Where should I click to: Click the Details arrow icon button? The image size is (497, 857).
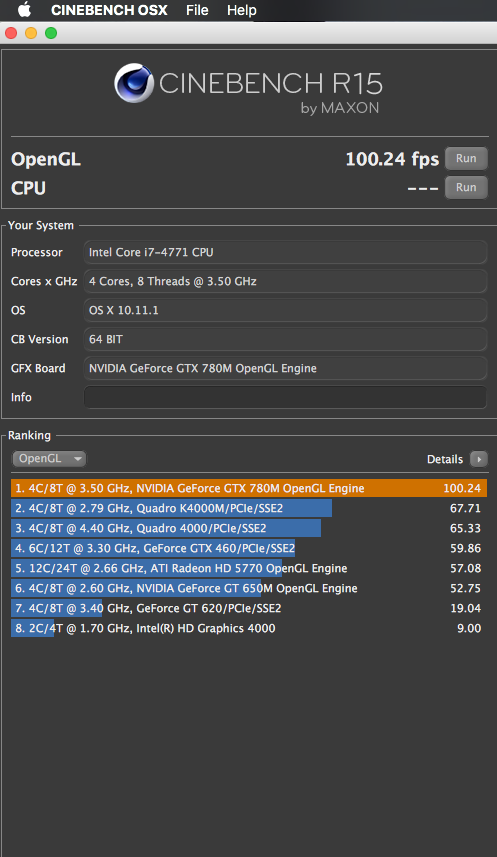point(479,459)
